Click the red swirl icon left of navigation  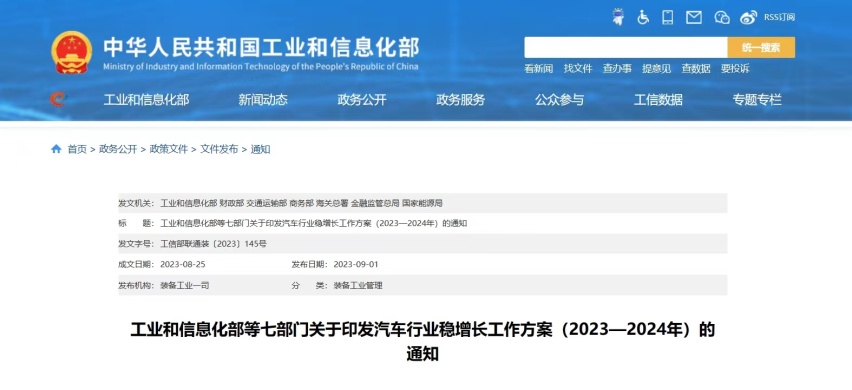tap(58, 99)
